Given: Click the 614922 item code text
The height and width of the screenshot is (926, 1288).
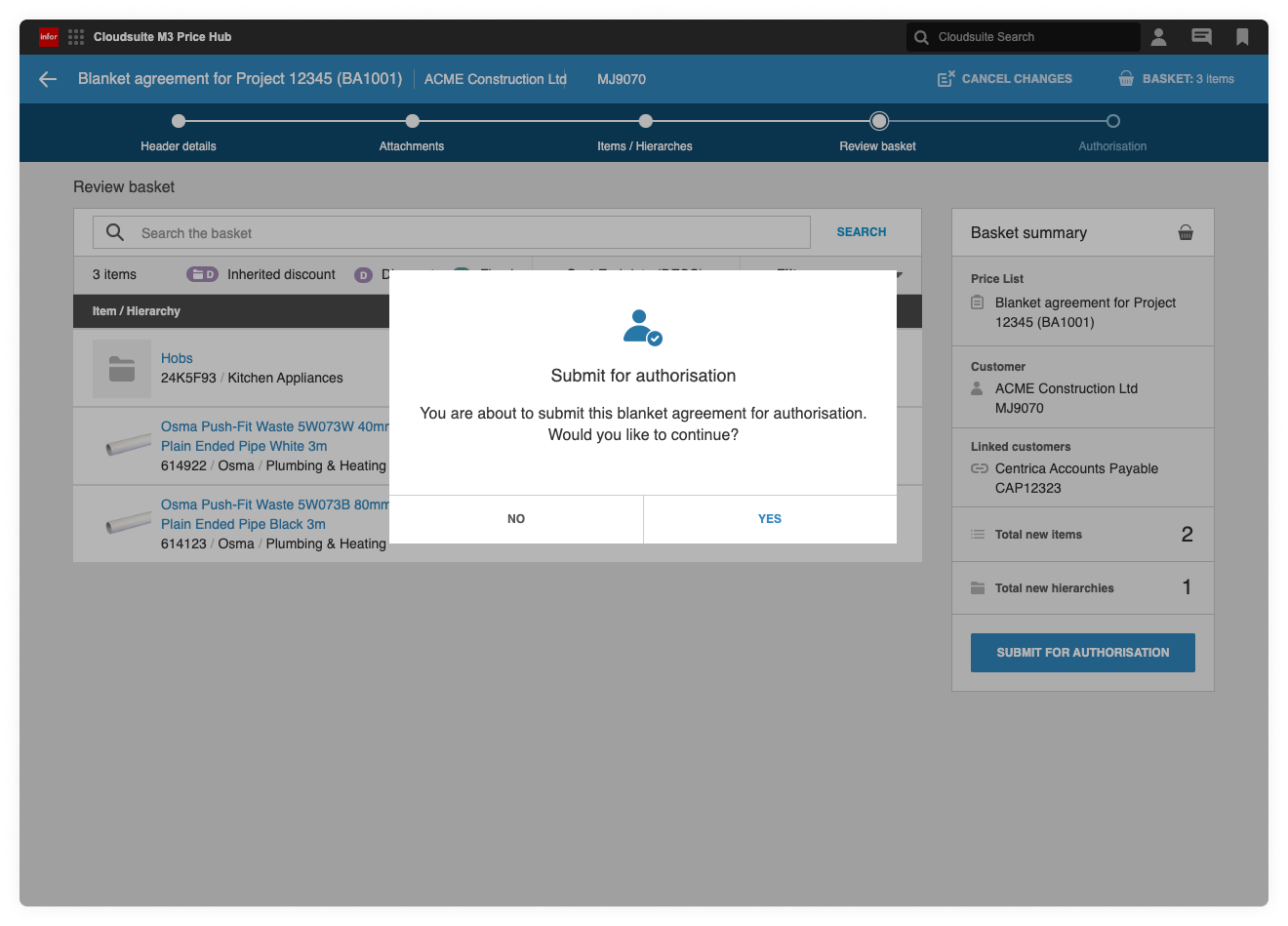Looking at the screenshot, I should point(183,465).
